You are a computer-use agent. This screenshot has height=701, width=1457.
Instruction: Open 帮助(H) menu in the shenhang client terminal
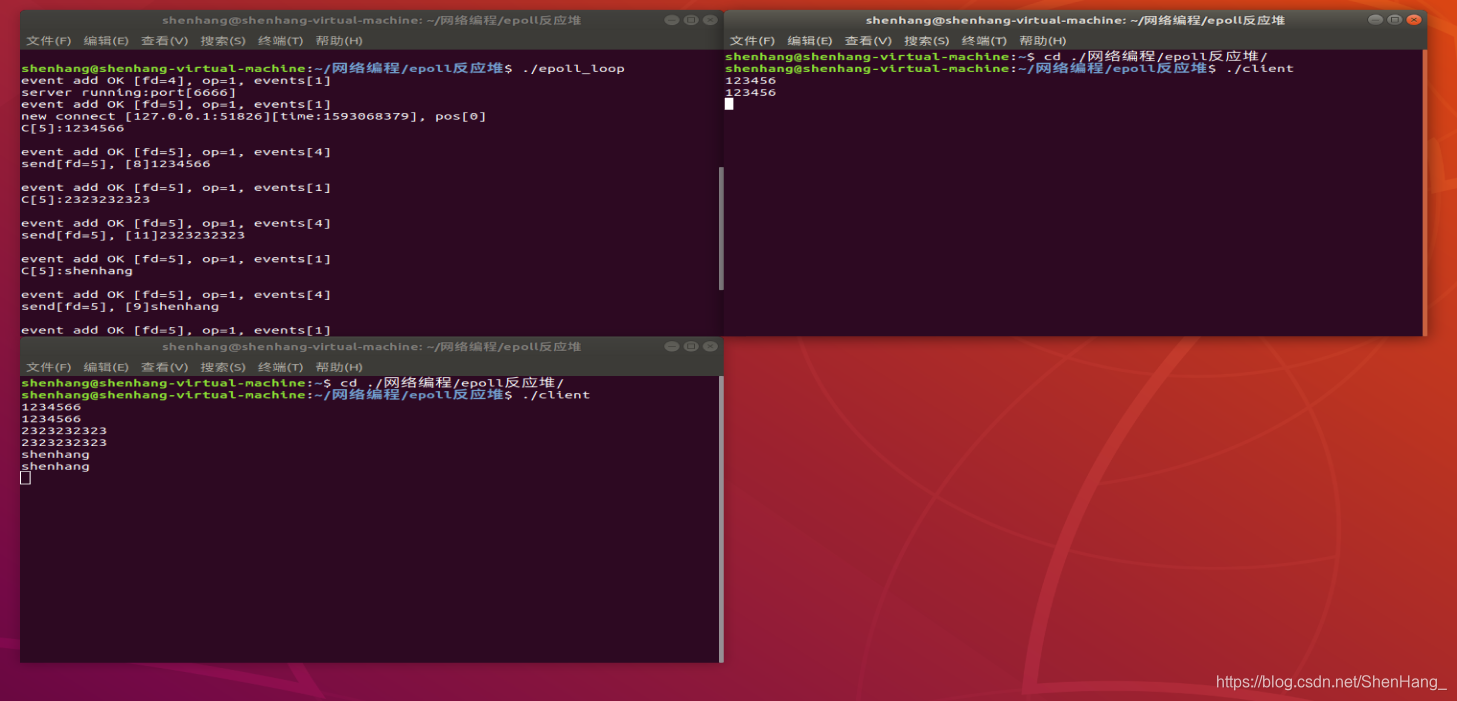pyautogui.click(x=339, y=367)
